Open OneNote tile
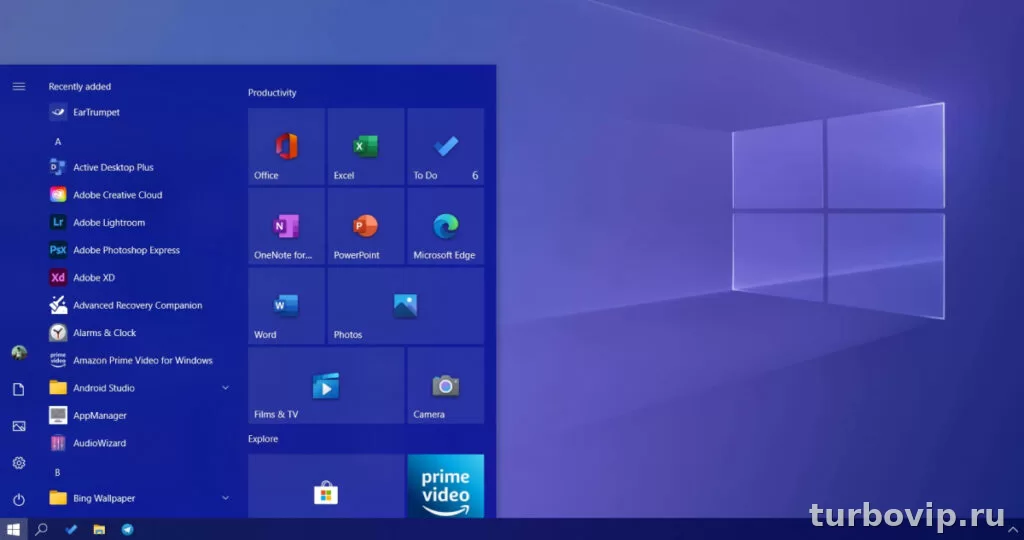Viewport: 1024px width, 540px height. tap(286, 226)
